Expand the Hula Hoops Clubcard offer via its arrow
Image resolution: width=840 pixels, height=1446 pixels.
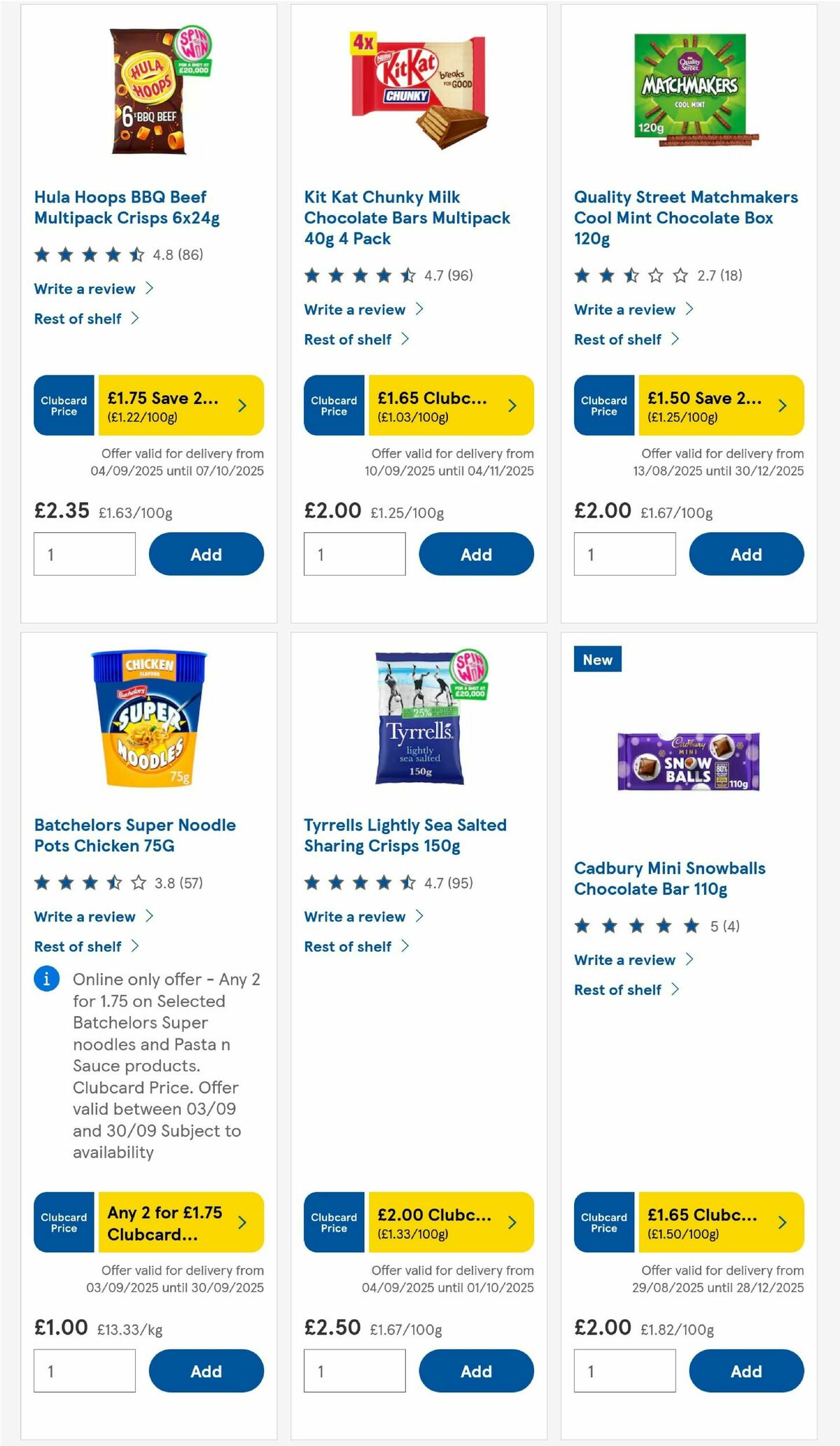click(241, 405)
